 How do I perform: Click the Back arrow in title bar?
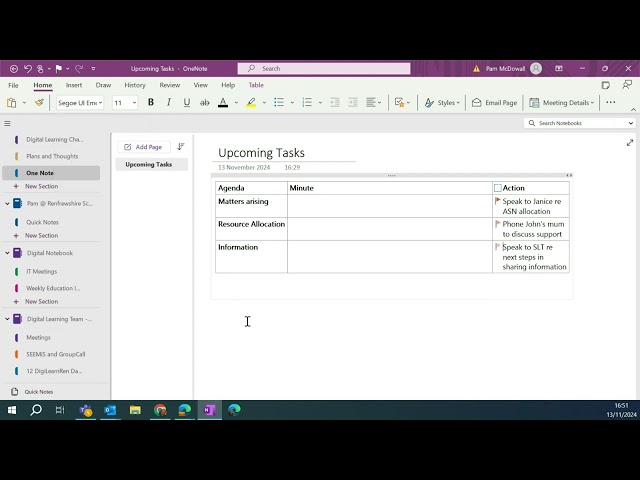(13, 69)
